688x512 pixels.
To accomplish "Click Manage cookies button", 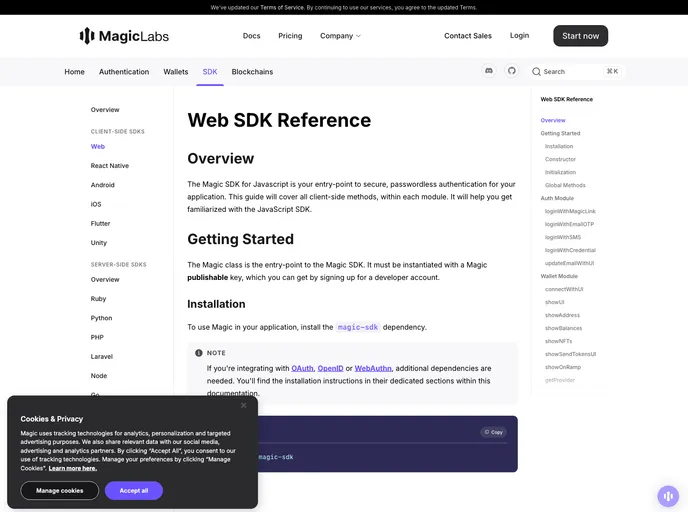I will click(60, 491).
